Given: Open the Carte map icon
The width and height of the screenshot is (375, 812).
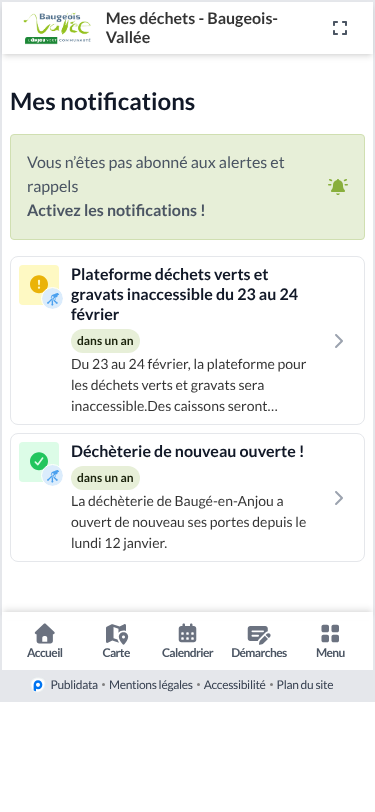Looking at the screenshot, I should (x=116, y=633).
